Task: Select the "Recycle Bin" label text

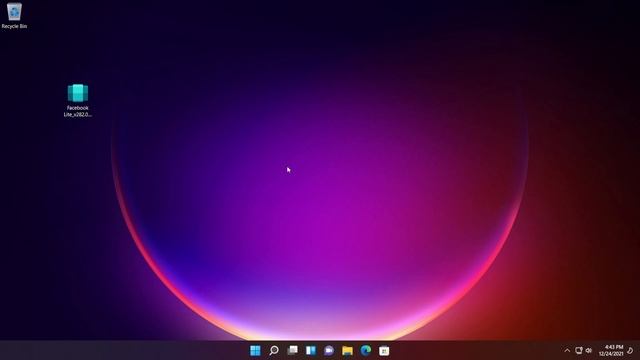Action: click(14, 26)
